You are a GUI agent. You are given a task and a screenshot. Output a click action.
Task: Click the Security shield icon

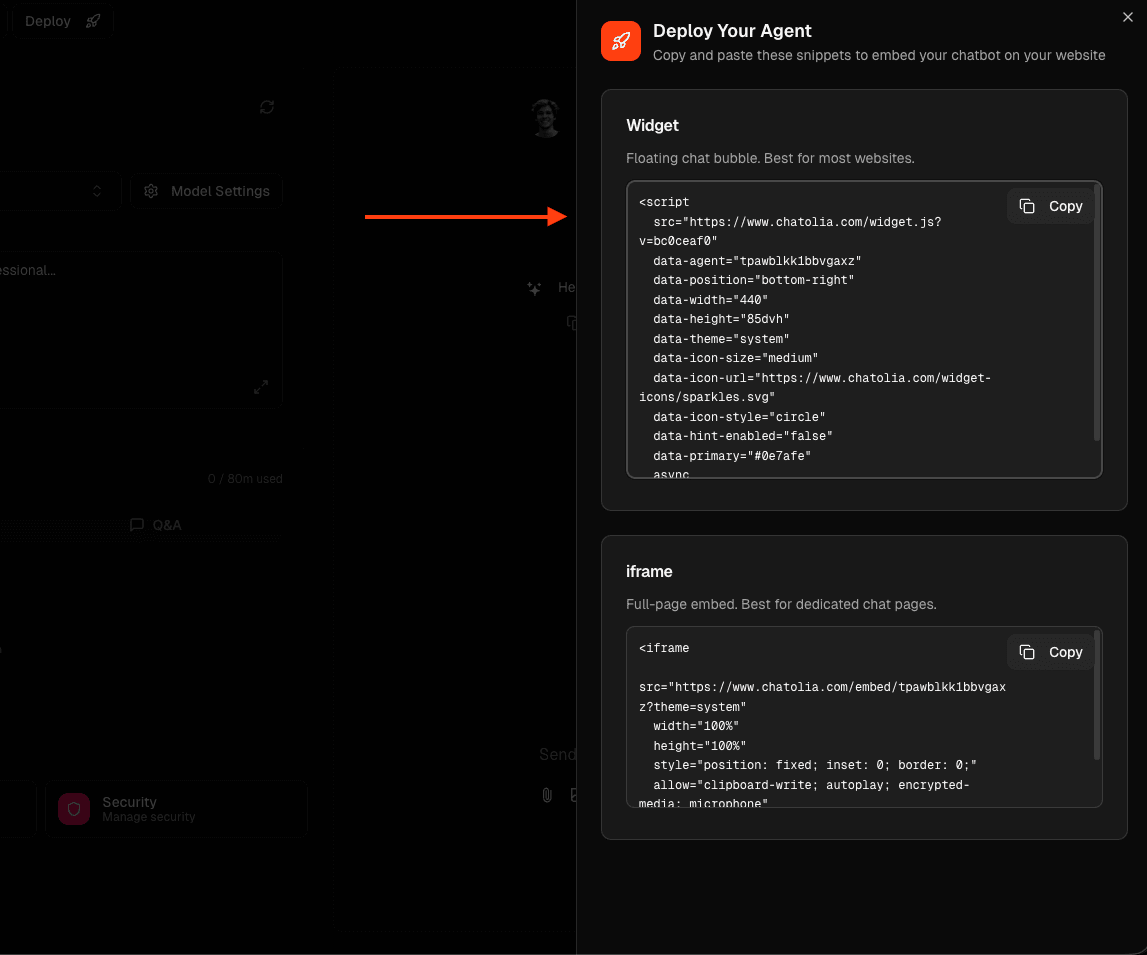pyautogui.click(x=74, y=809)
